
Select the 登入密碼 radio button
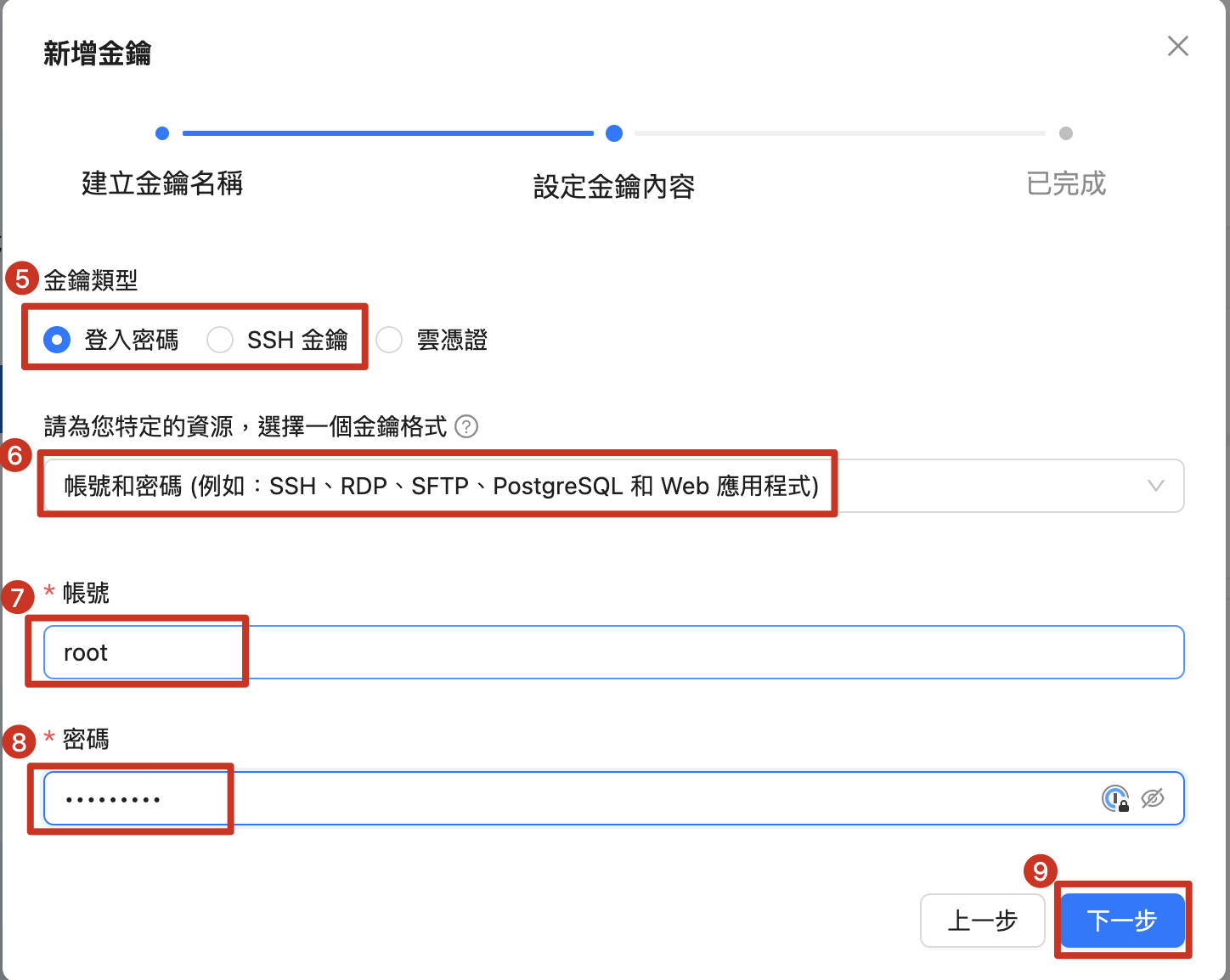click(57, 341)
